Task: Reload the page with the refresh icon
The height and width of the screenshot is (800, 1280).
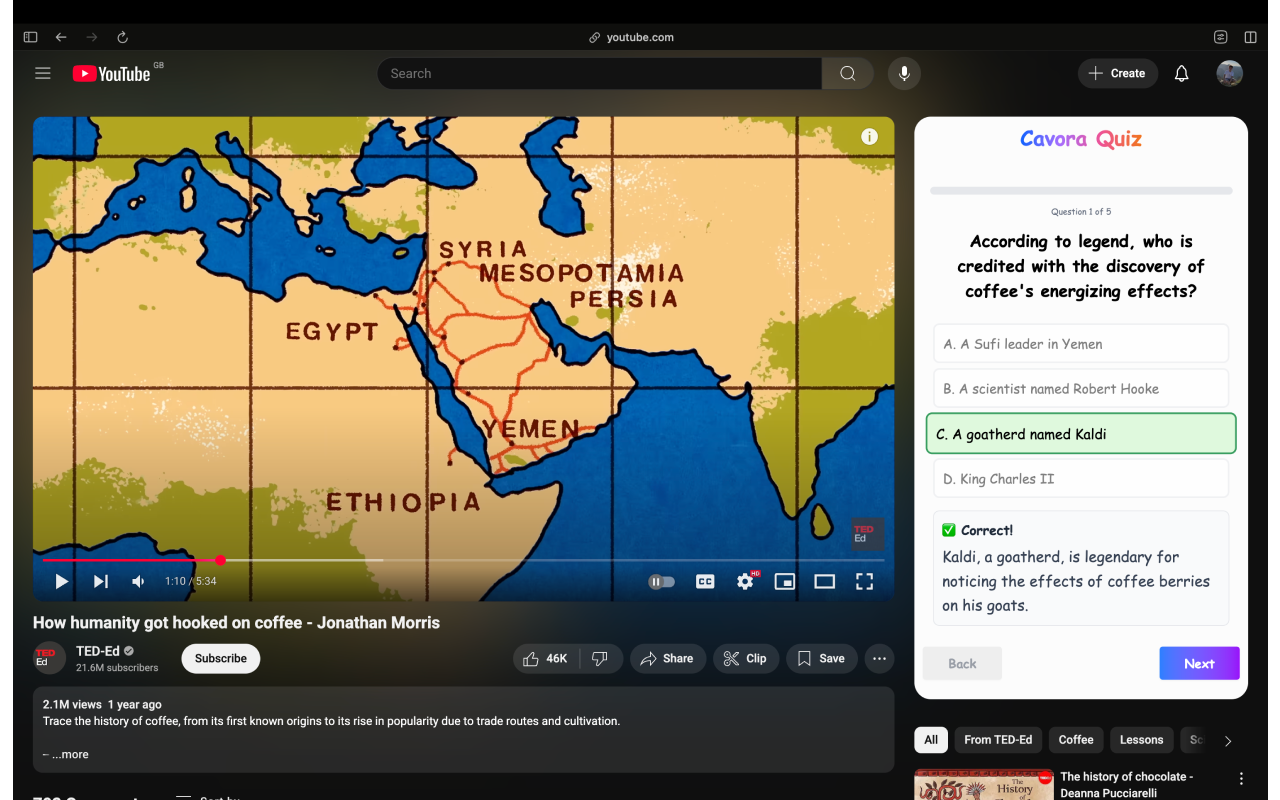Action: (x=122, y=37)
